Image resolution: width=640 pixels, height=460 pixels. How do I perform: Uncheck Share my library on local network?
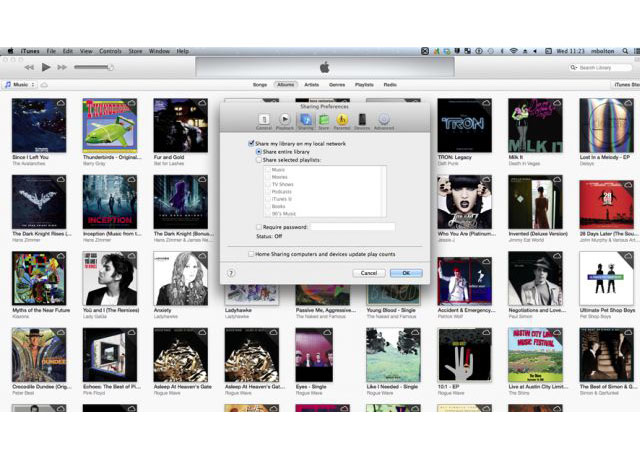pyautogui.click(x=251, y=143)
